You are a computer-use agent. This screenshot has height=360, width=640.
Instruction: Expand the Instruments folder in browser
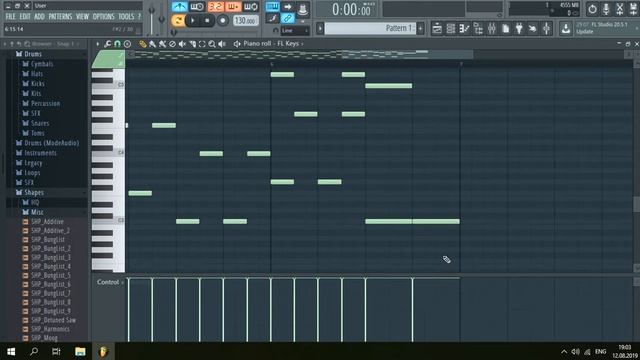[40, 153]
